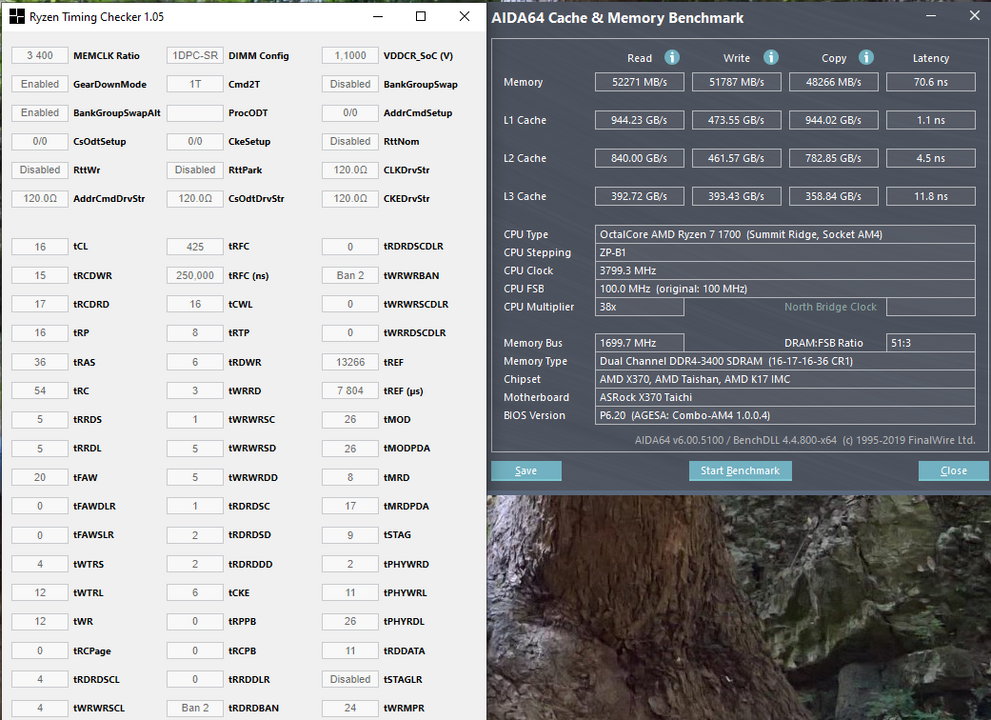Image resolution: width=991 pixels, height=720 pixels.
Task: Click the Copy info icon in AIDA64
Action: (866, 58)
